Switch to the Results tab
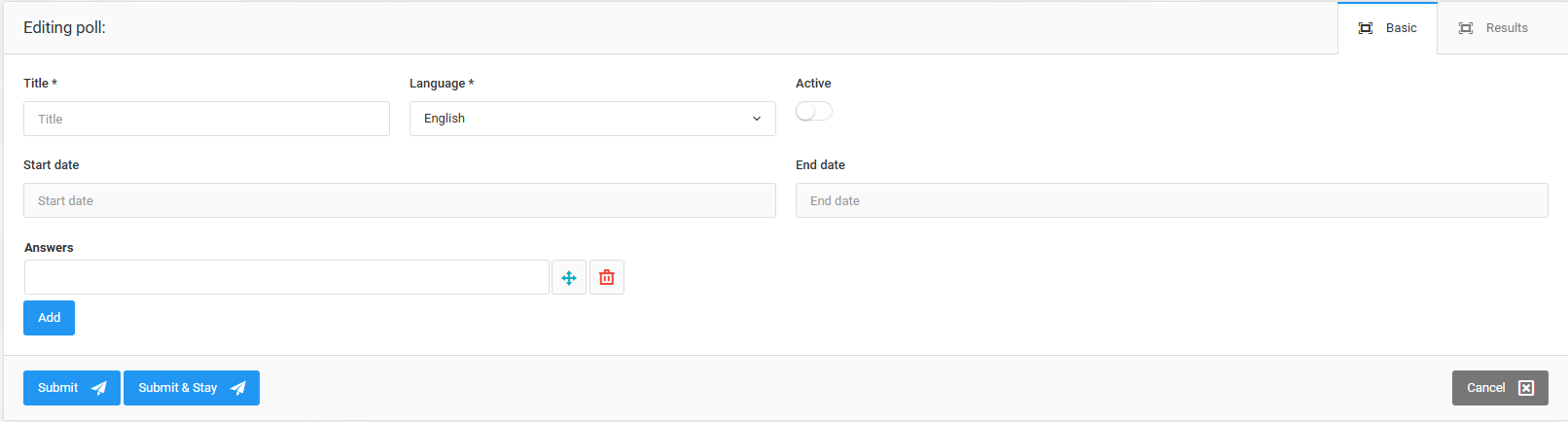 [1493, 28]
